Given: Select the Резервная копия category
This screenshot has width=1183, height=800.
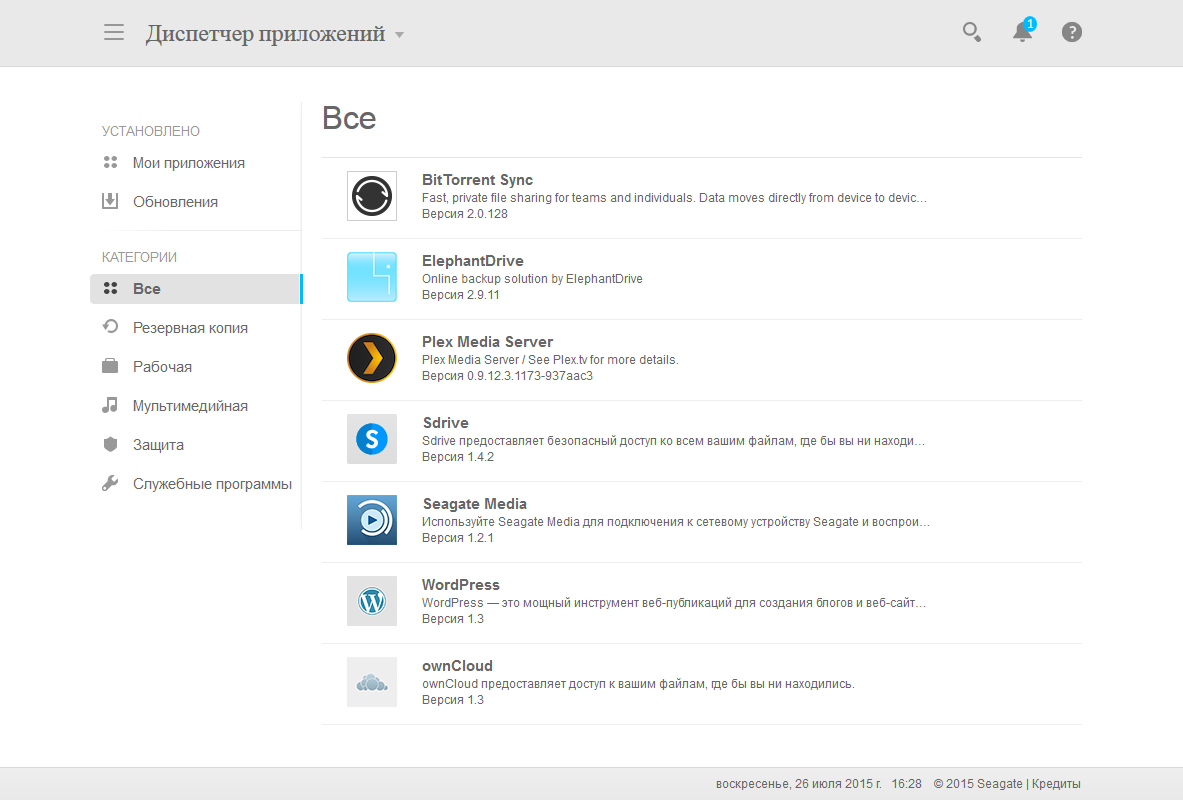Looking at the screenshot, I should [190, 328].
